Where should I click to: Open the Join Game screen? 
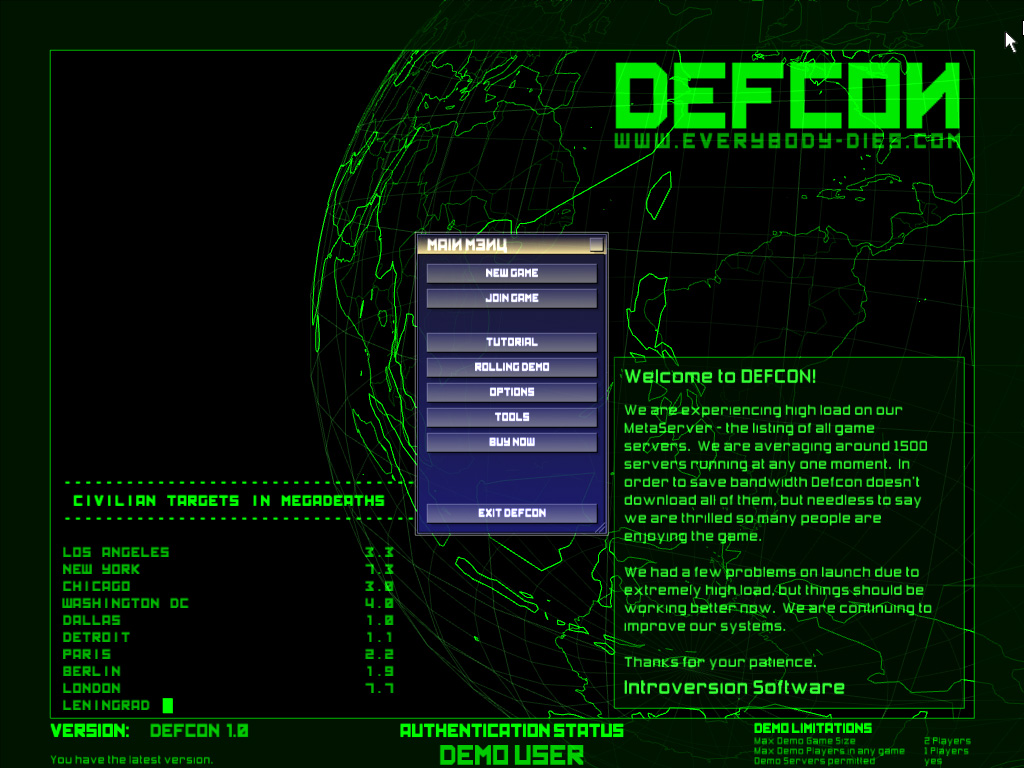(x=511, y=298)
